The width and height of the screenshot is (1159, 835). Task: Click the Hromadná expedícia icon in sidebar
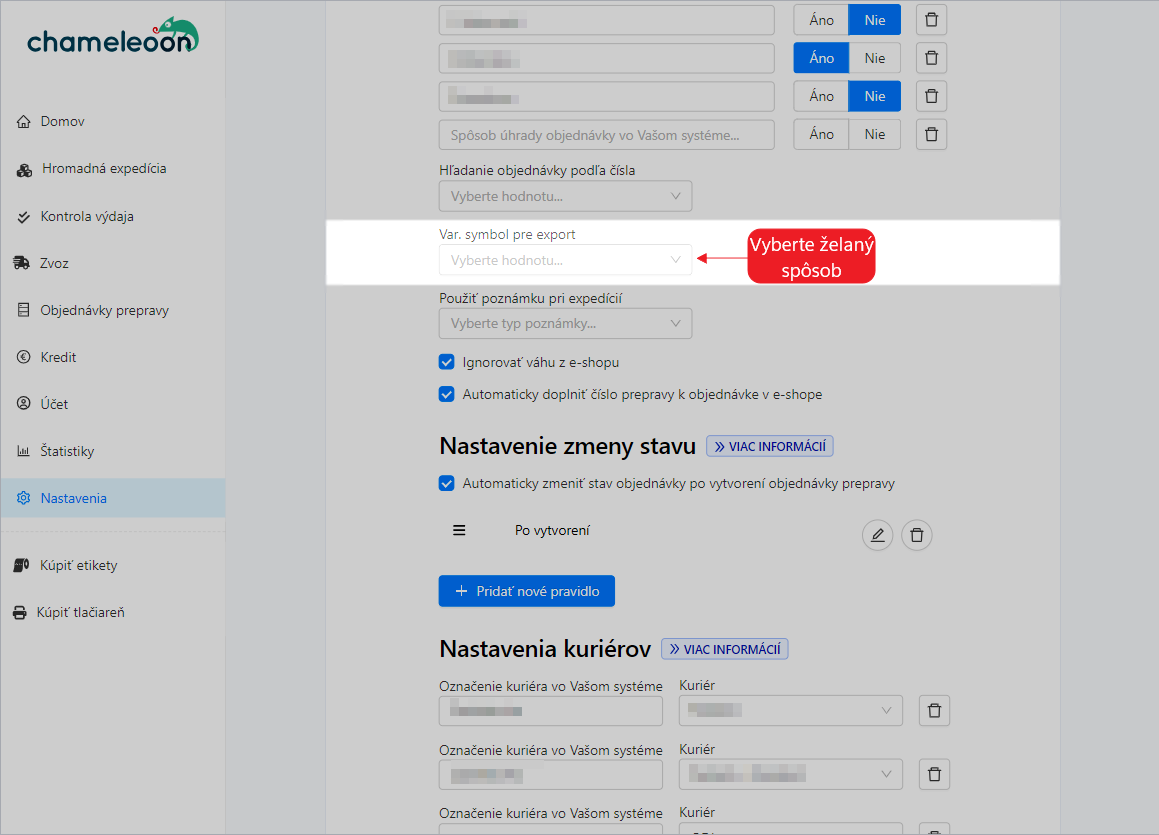[x=25, y=169]
